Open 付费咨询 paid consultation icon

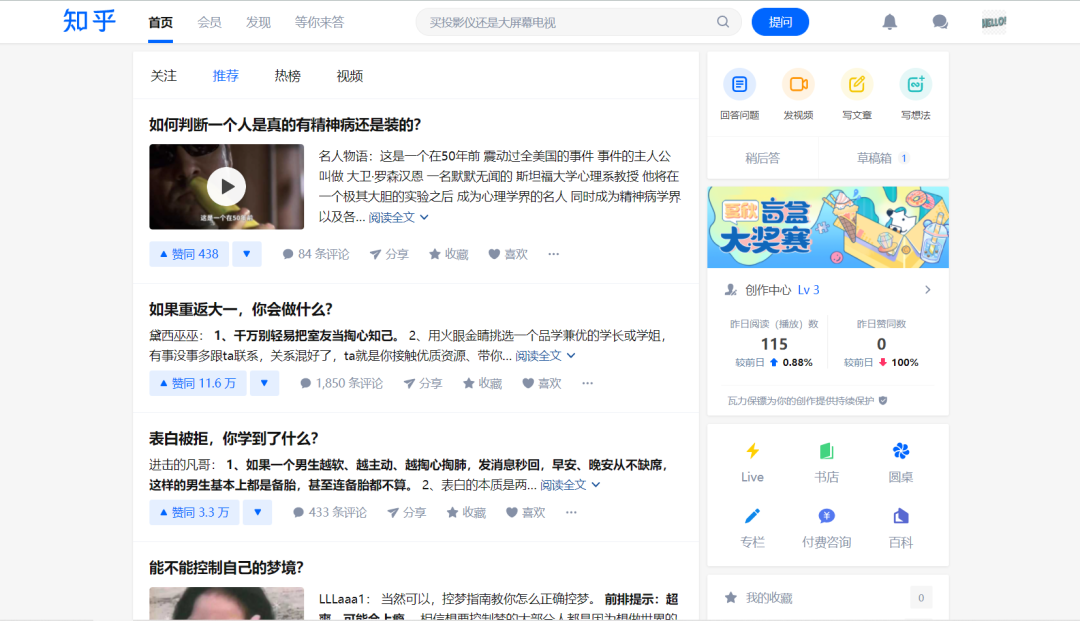pos(827,516)
